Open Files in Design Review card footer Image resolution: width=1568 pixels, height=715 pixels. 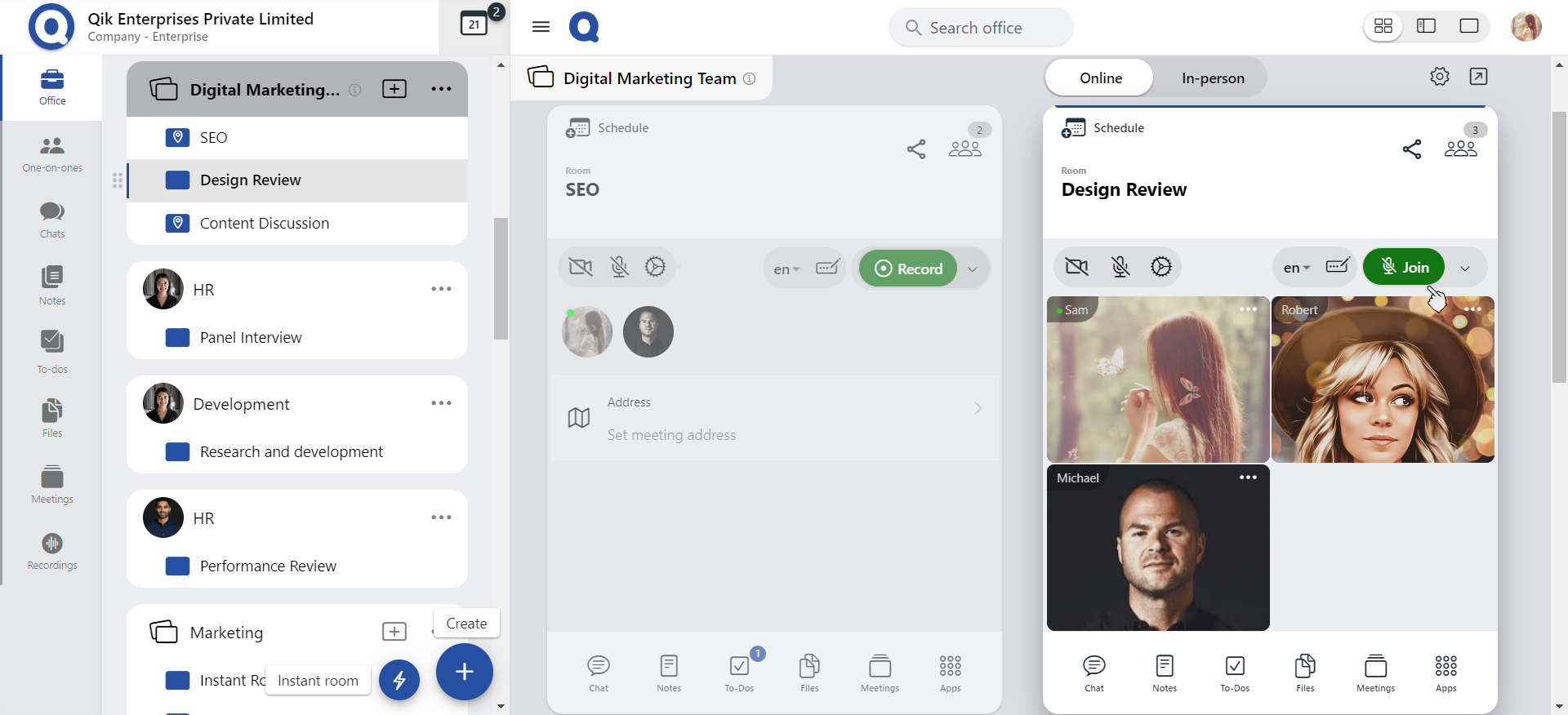(x=1305, y=673)
